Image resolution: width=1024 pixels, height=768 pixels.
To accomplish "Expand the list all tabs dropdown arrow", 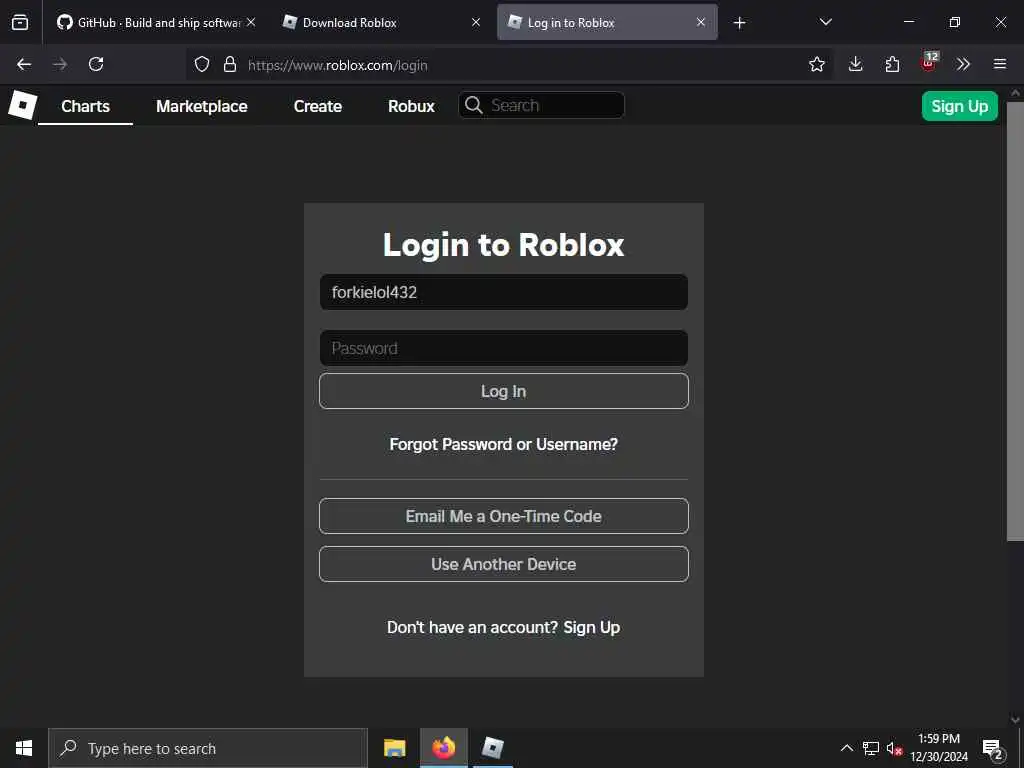I will coord(825,22).
